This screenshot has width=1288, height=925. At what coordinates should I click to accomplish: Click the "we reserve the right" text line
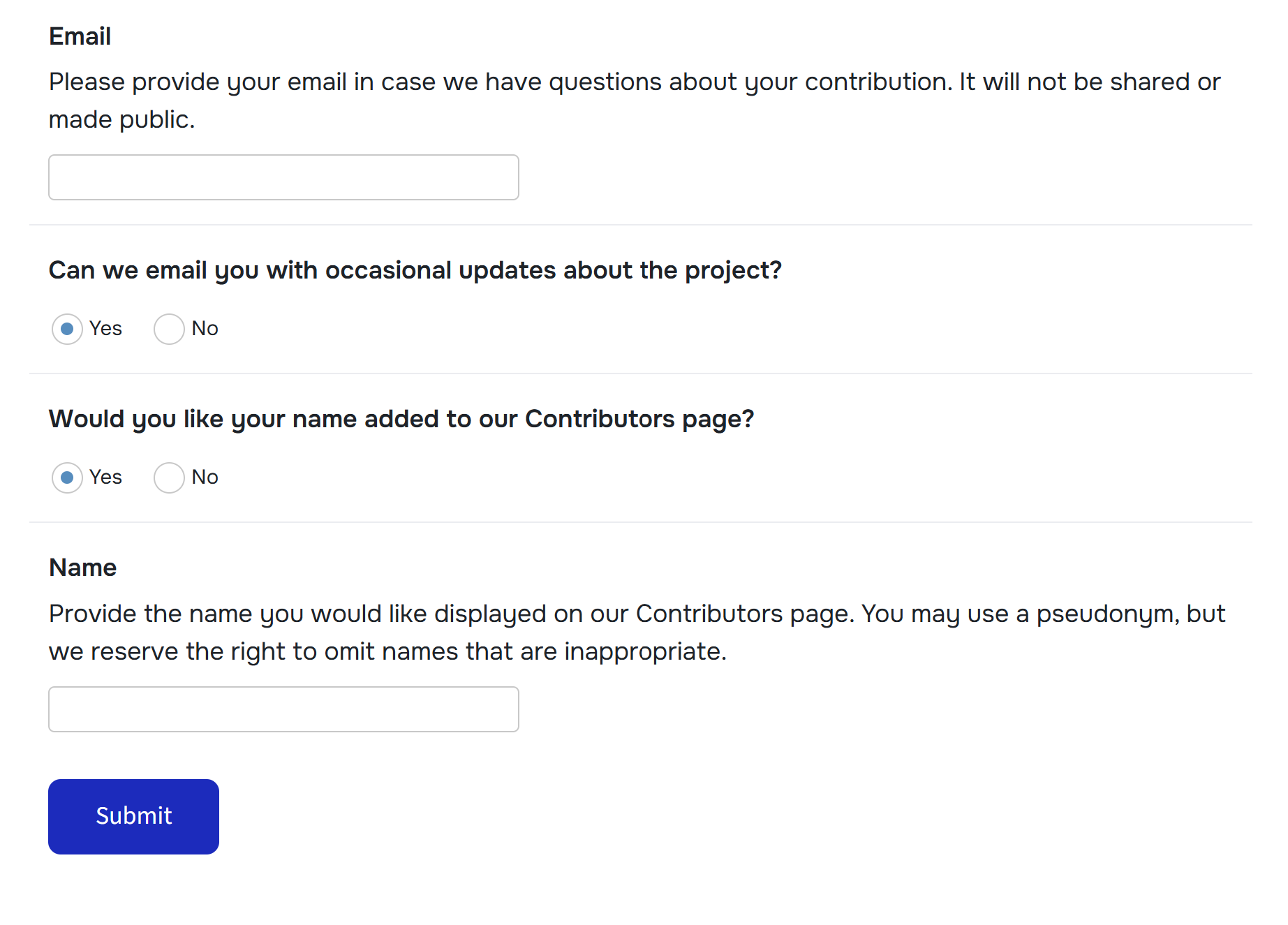(x=387, y=652)
